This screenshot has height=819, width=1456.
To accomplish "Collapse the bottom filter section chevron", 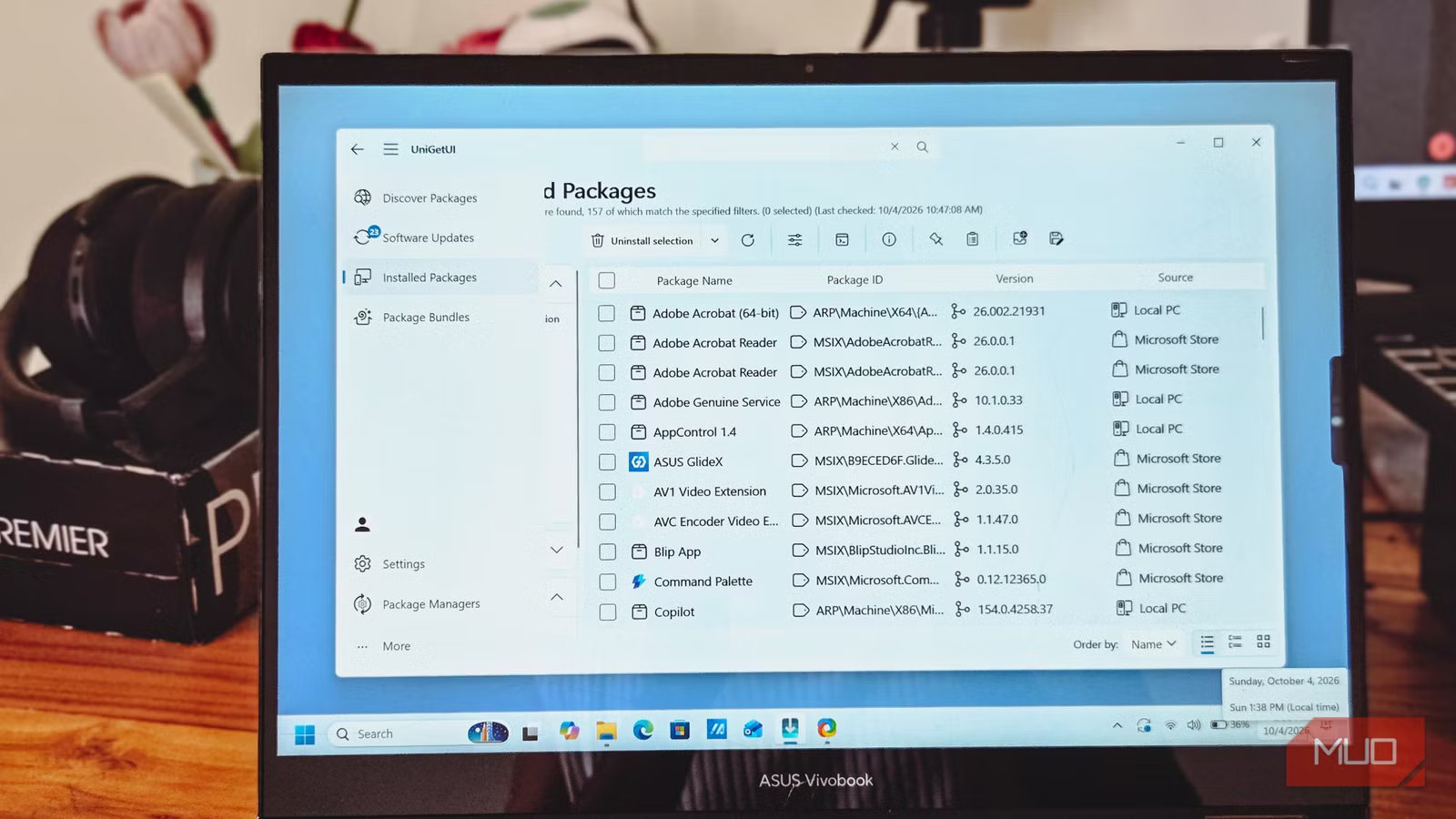I will click(557, 597).
